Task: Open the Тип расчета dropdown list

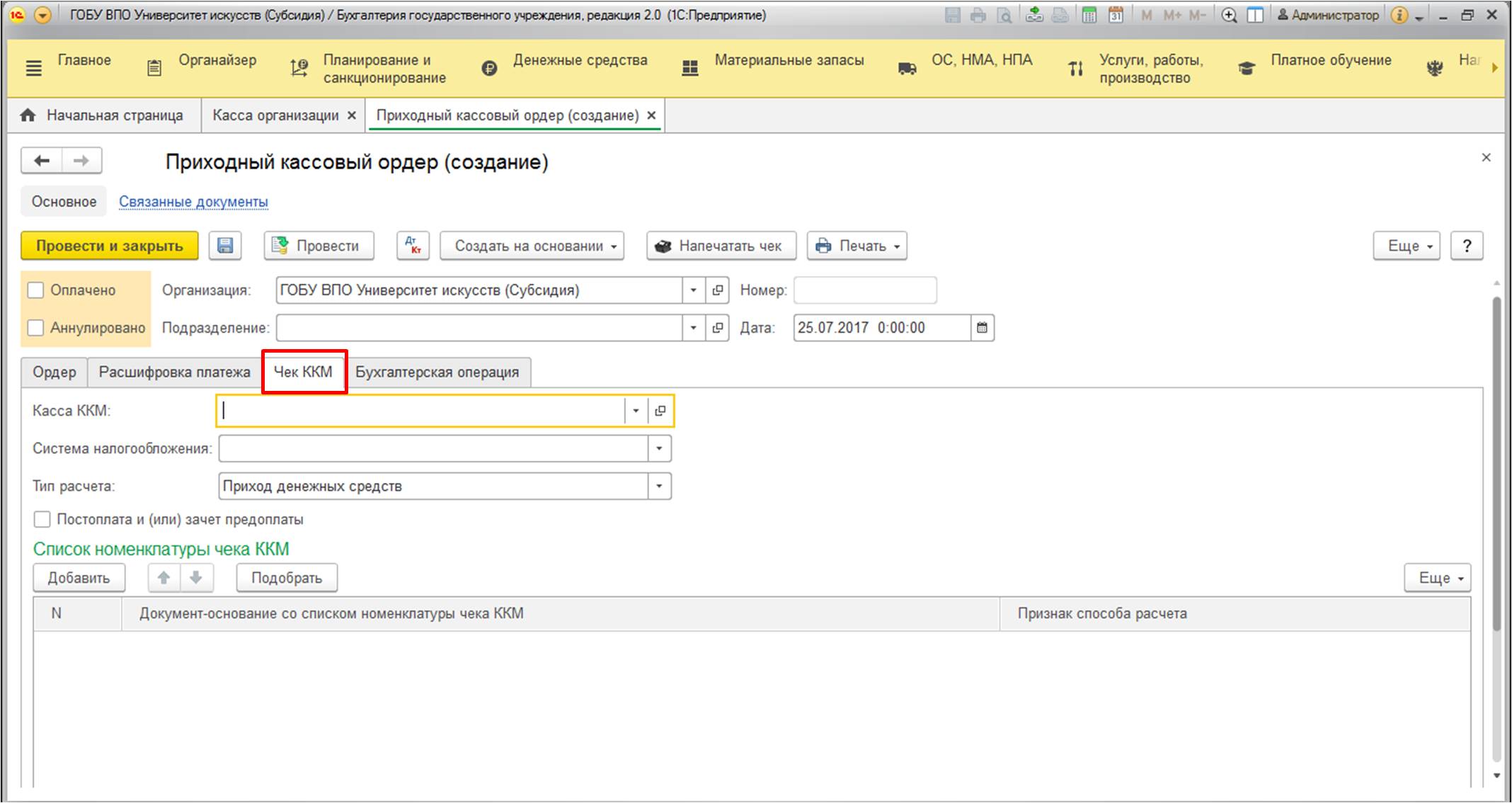Action: (659, 486)
